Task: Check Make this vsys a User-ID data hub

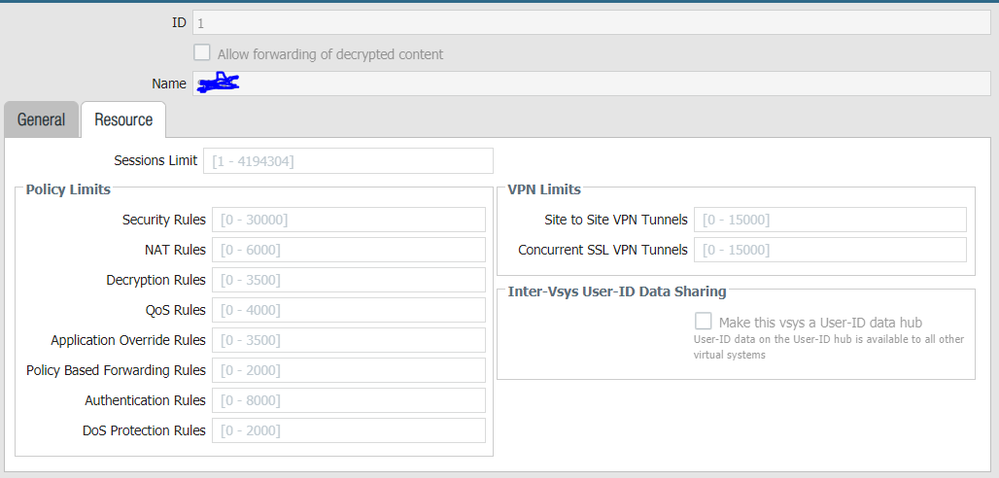Action: point(704,321)
